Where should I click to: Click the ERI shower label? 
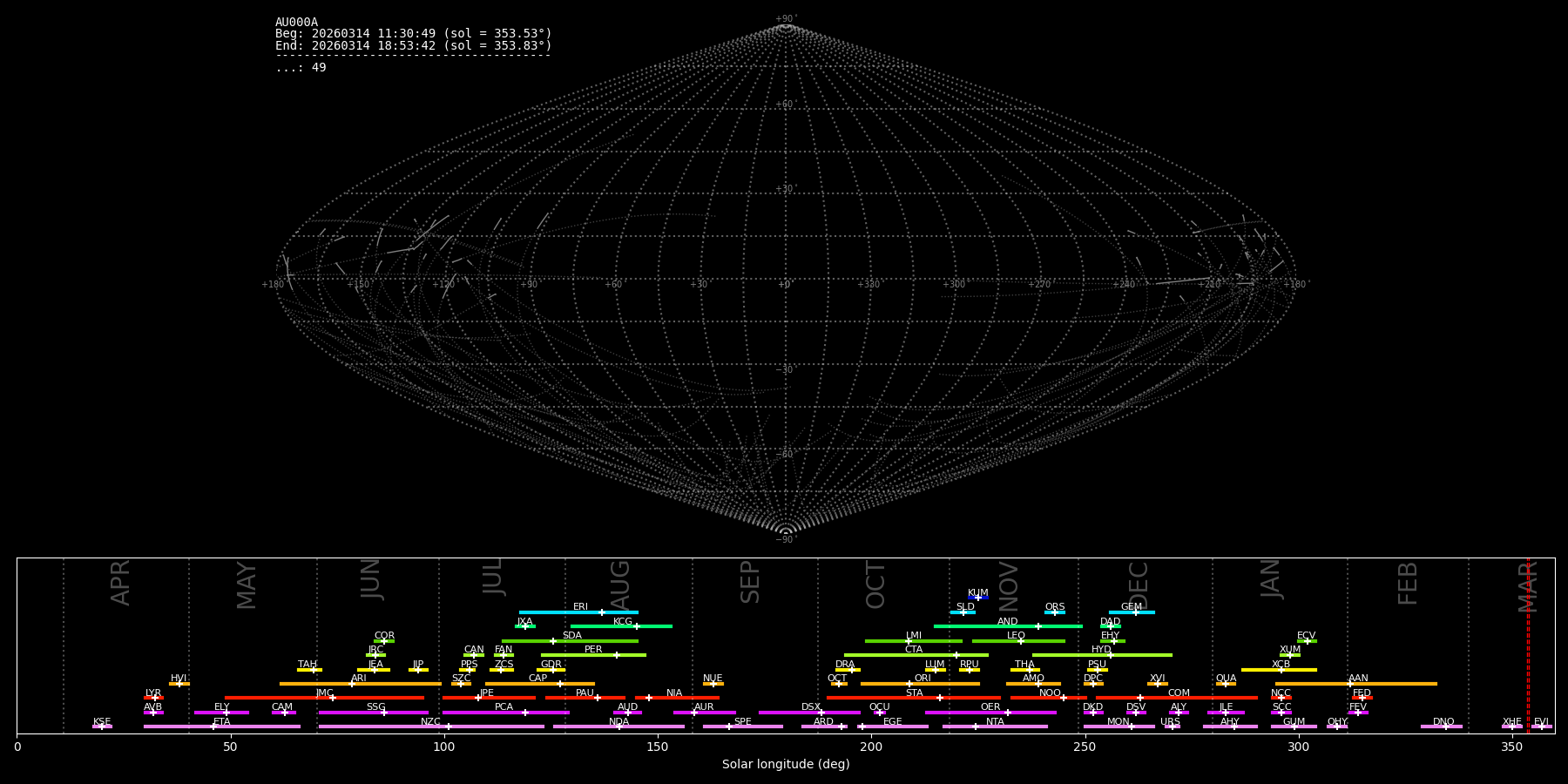(x=580, y=607)
